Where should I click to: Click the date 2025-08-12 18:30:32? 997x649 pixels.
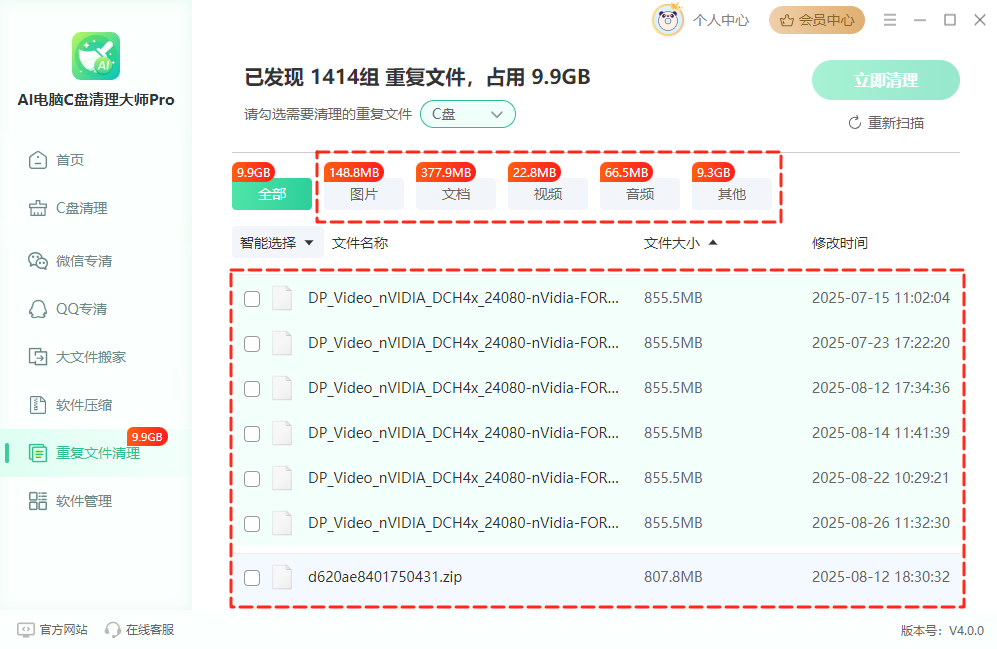click(x=881, y=577)
